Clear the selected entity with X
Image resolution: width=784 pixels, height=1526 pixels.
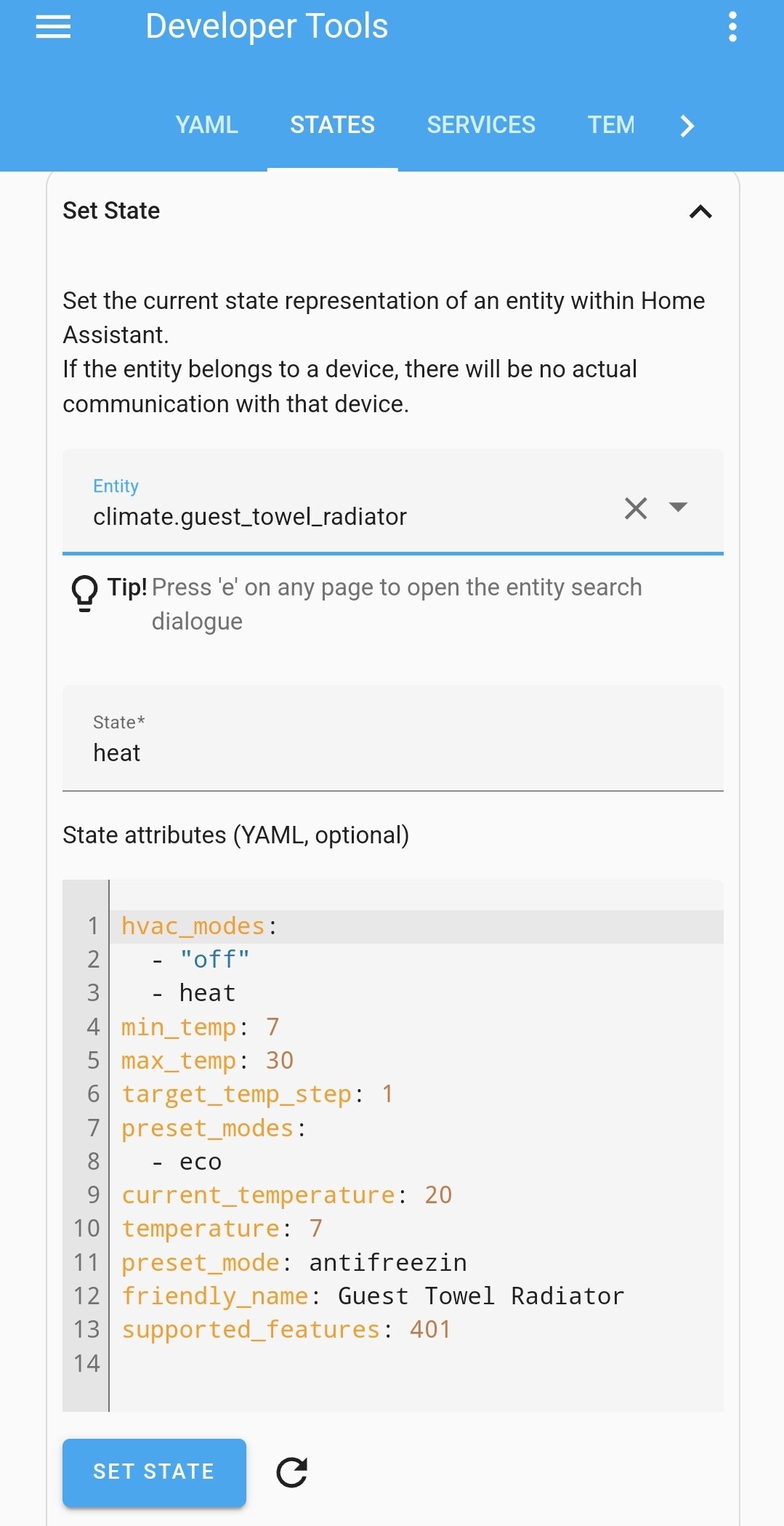pyautogui.click(x=636, y=507)
